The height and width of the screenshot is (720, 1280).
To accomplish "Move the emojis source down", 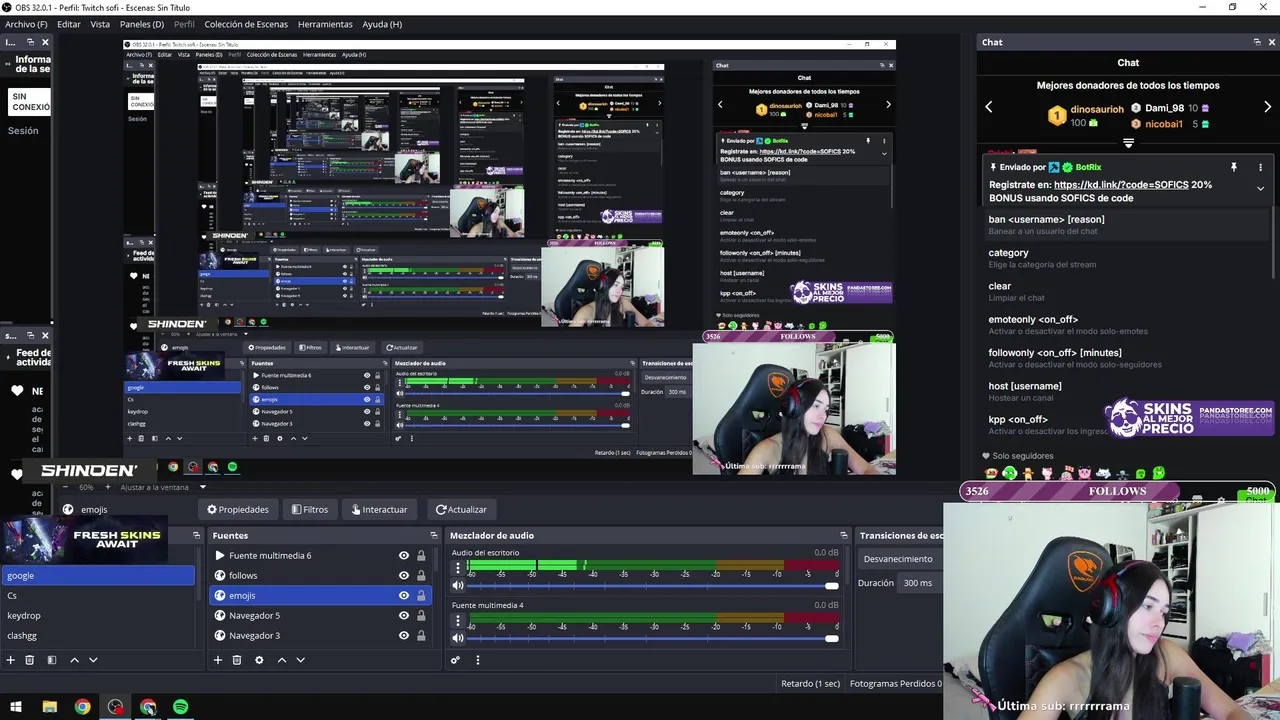I will pos(300,660).
